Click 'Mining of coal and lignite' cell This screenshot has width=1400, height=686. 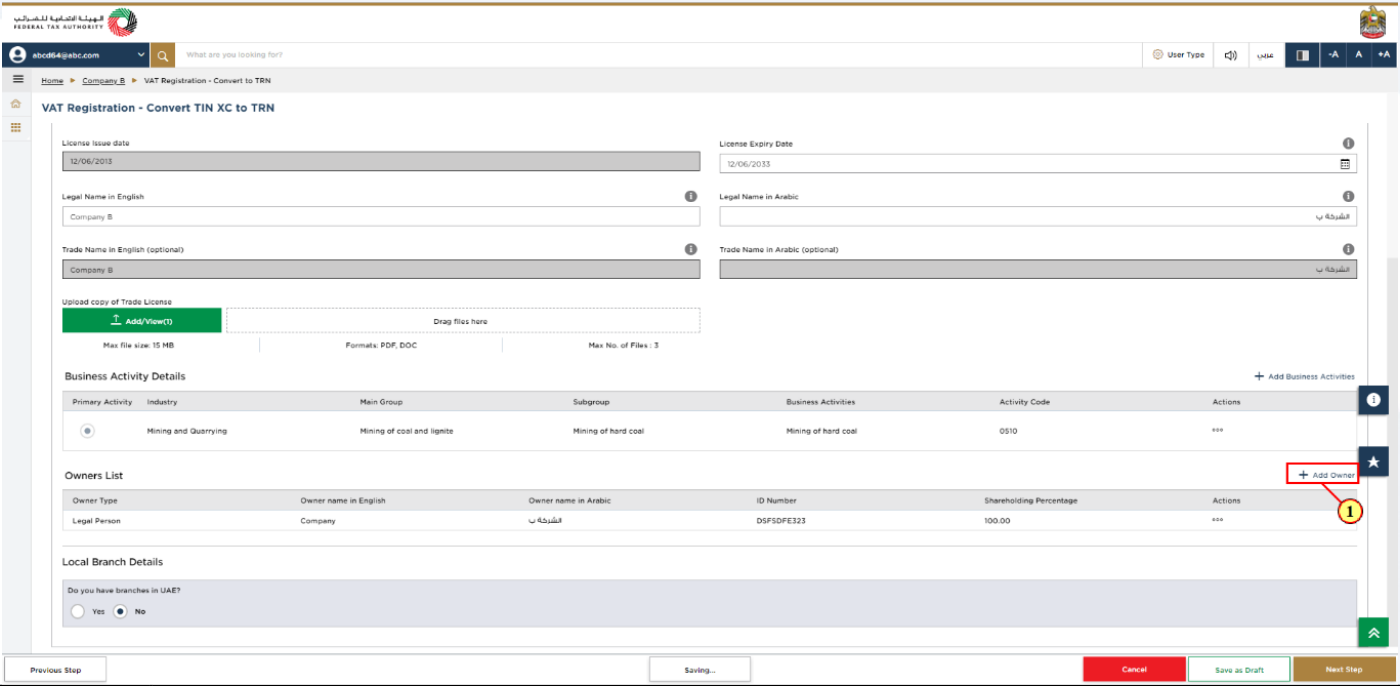click(406, 431)
